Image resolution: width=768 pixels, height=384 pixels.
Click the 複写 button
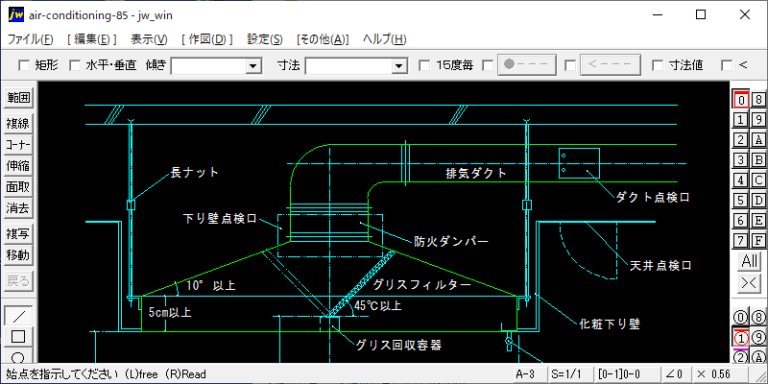point(18,234)
